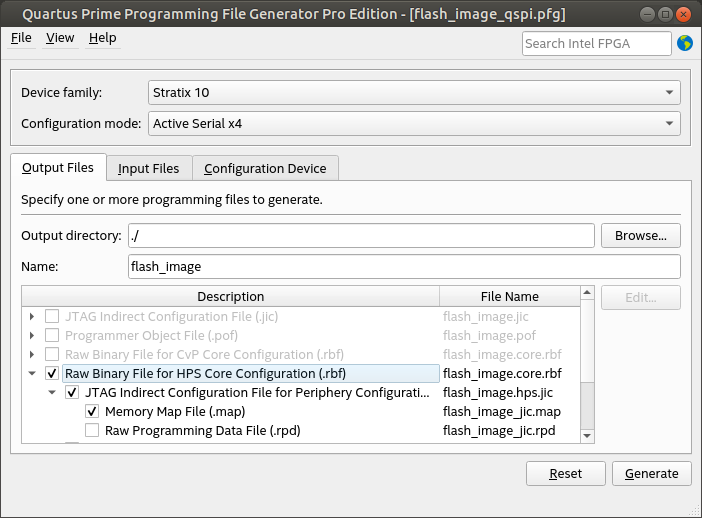
Task: Click the Browse... button
Action: pyautogui.click(x=640, y=236)
